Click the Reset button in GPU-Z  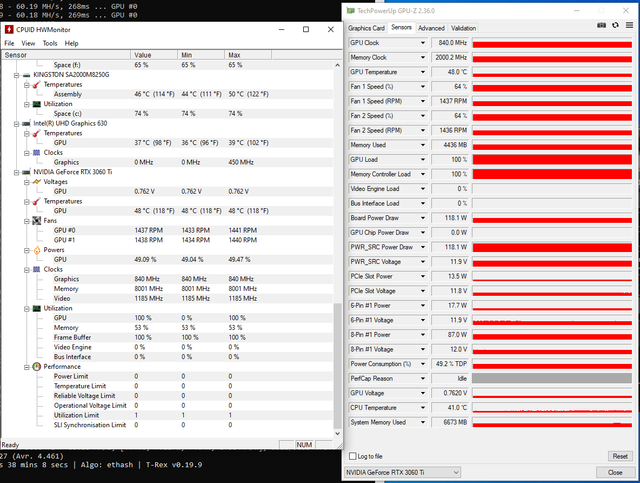click(620, 456)
